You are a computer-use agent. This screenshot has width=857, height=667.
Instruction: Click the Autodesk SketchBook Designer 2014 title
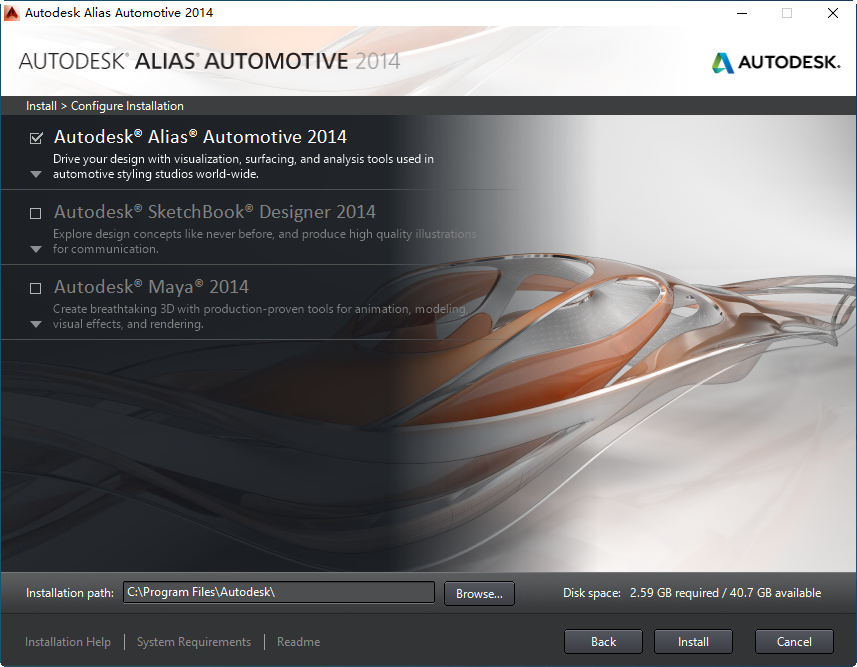point(215,212)
